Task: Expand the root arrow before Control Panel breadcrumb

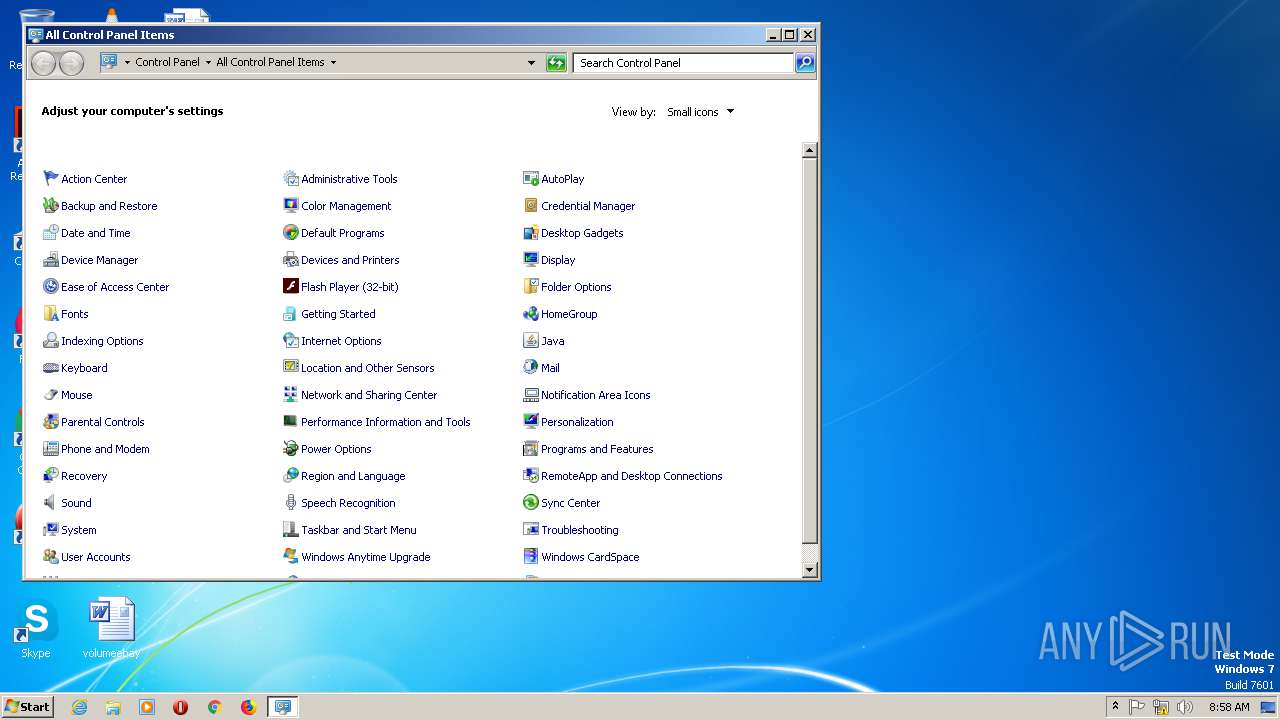Action: 127,62
